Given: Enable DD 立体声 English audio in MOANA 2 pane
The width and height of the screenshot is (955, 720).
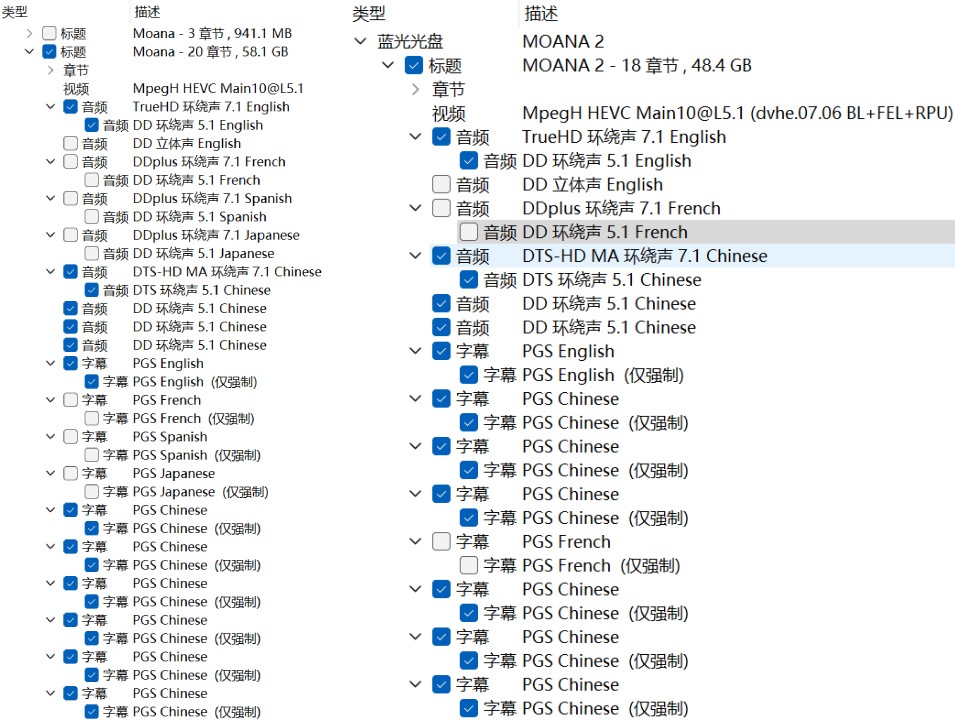Looking at the screenshot, I should 441,185.
